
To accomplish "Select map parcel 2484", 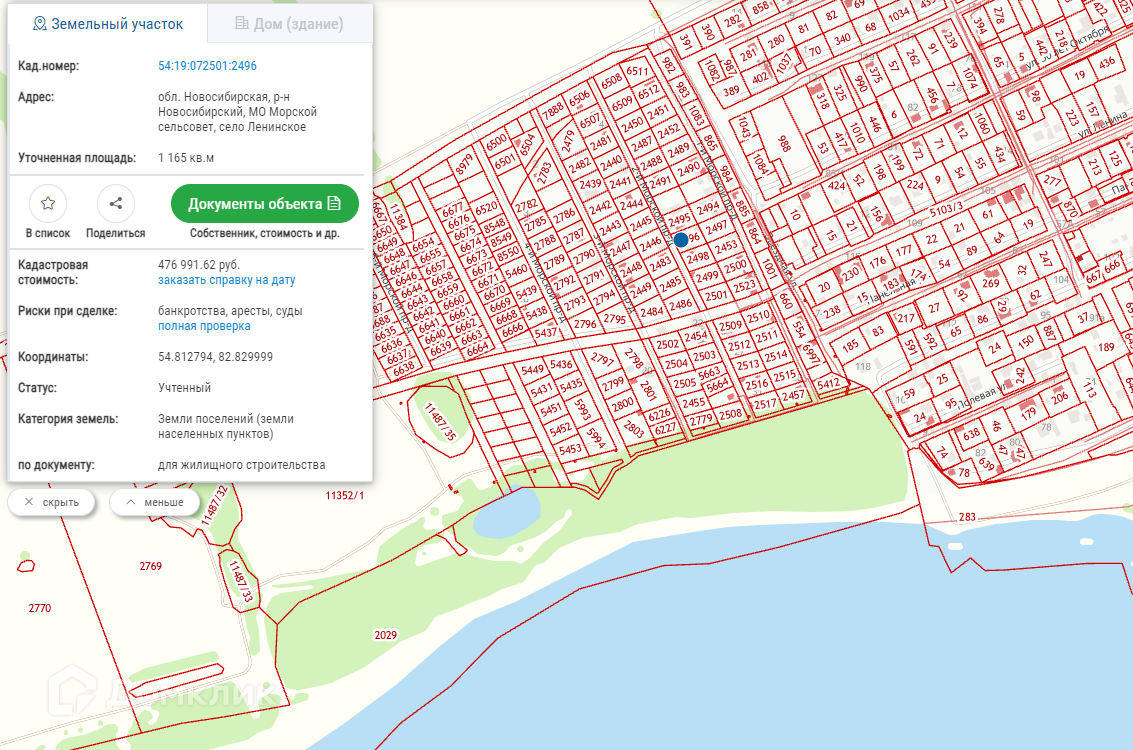I will pos(652,311).
